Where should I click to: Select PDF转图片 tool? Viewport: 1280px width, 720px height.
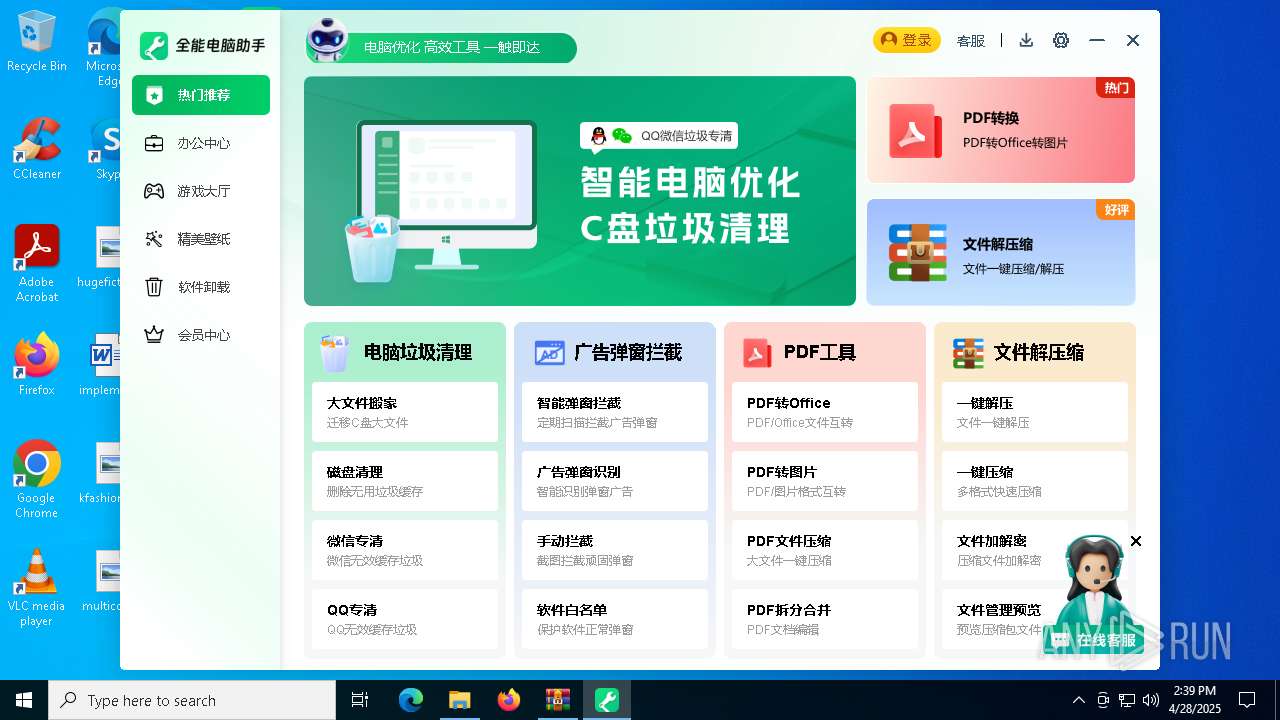[x=825, y=481]
